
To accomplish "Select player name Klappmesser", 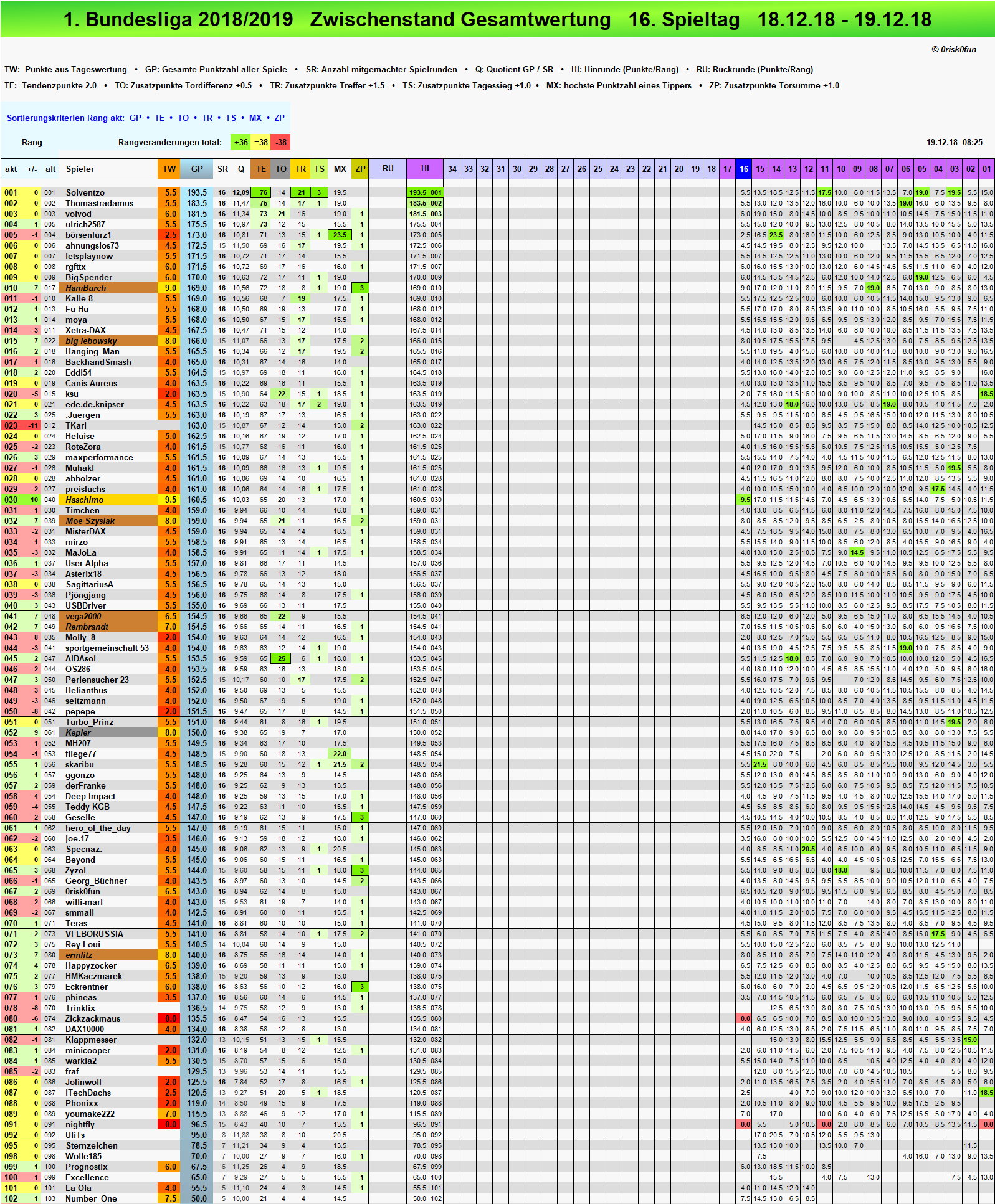I will pos(91,1040).
